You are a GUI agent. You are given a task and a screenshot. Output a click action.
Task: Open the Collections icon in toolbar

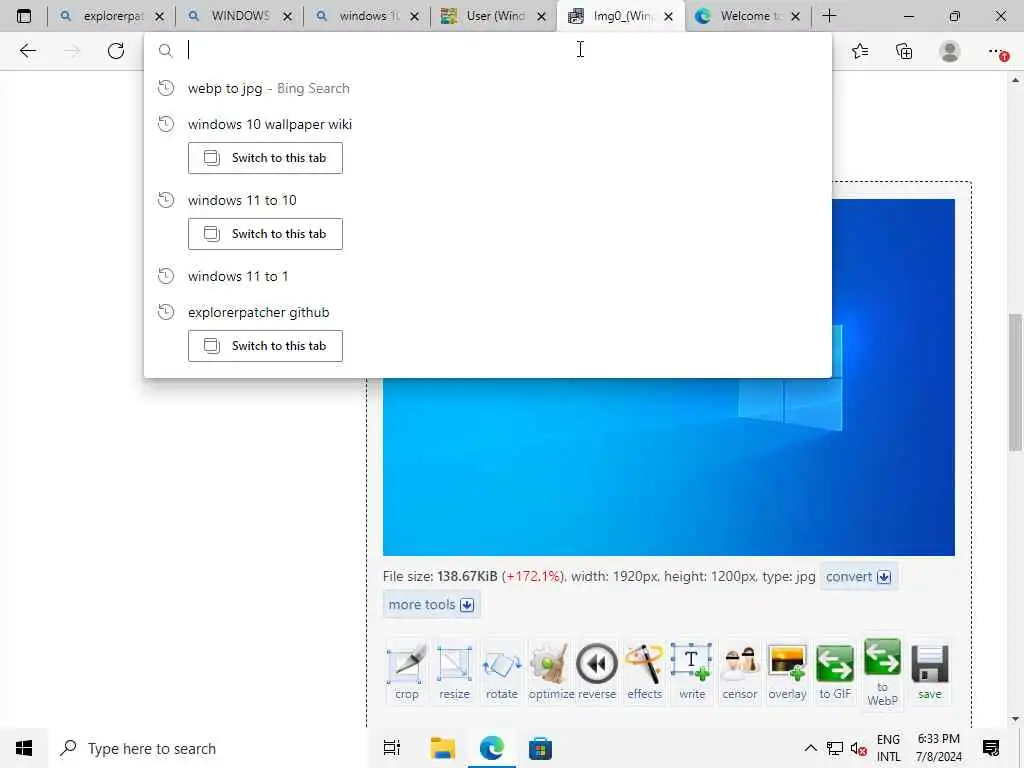[904, 51]
